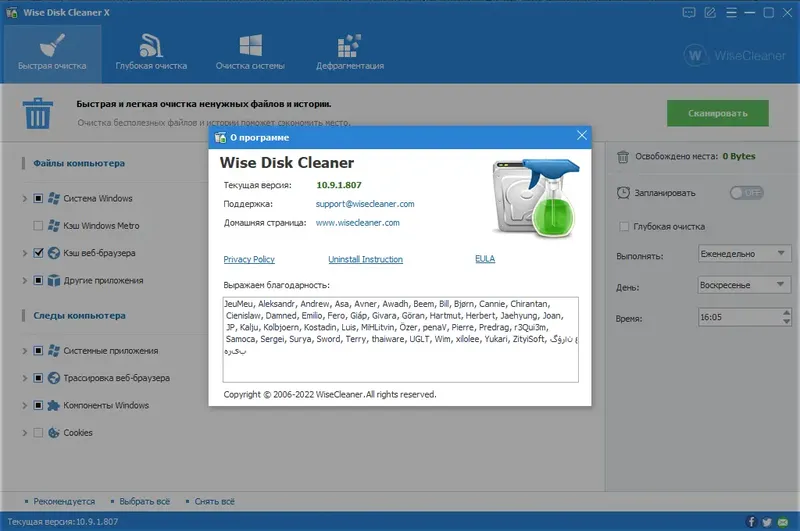Click the WiseCleaner logo
This screenshot has width=800, height=531.
click(x=735, y=55)
